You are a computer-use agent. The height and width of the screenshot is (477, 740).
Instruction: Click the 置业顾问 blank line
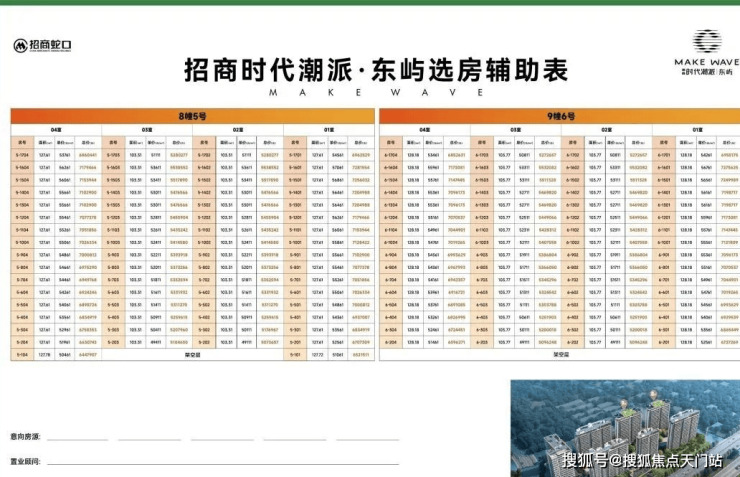pos(223,461)
